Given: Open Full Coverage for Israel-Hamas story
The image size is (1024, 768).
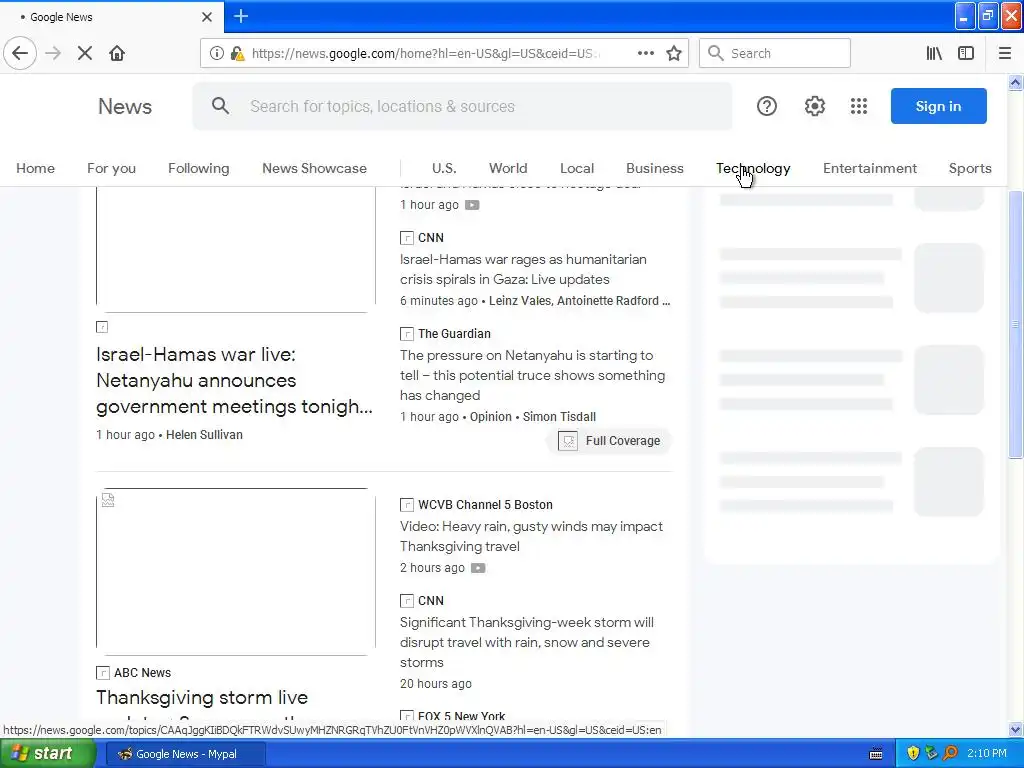Looking at the screenshot, I should [609, 441].
